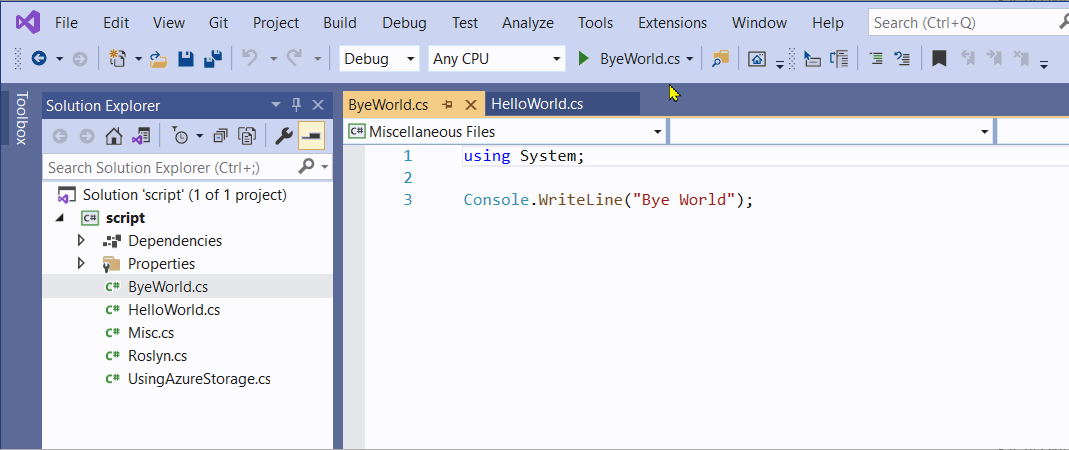
Task: Start debugging with green play button
Action: 583,59
